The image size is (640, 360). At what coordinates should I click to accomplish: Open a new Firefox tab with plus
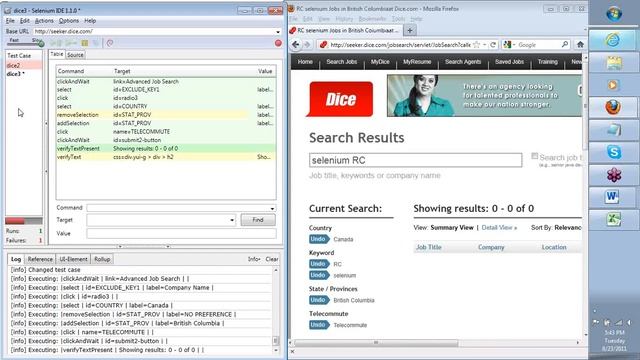(410, 30)
